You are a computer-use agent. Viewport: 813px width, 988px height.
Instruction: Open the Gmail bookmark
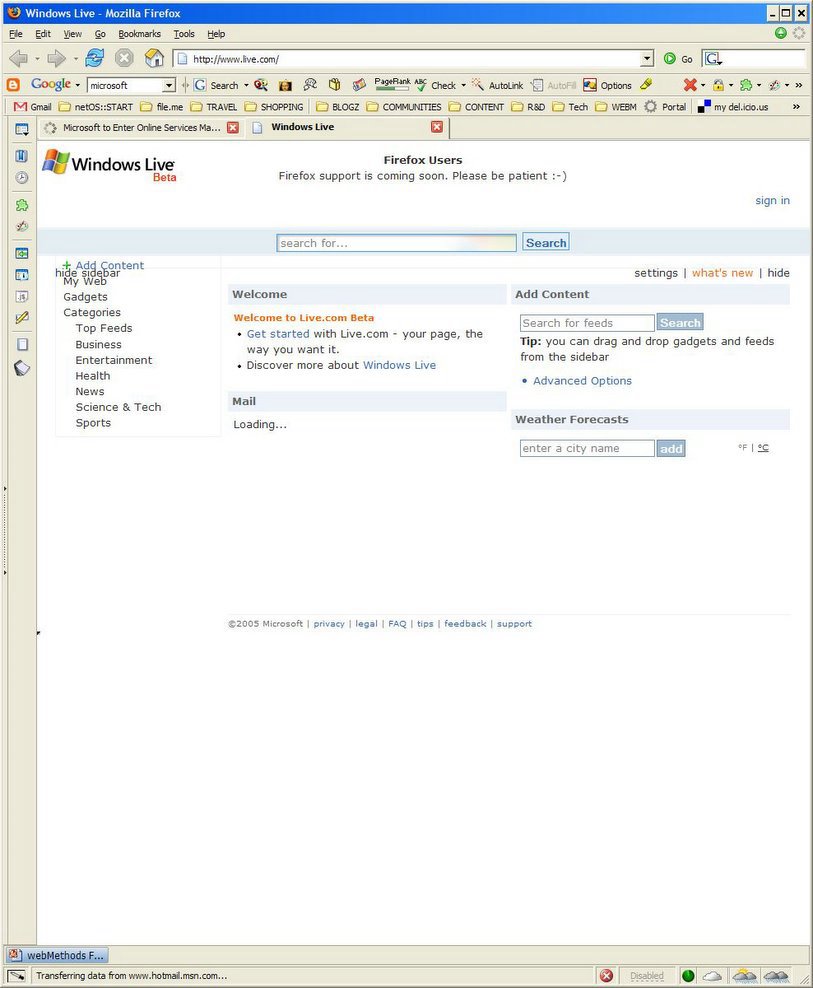[x=33, y=106]
